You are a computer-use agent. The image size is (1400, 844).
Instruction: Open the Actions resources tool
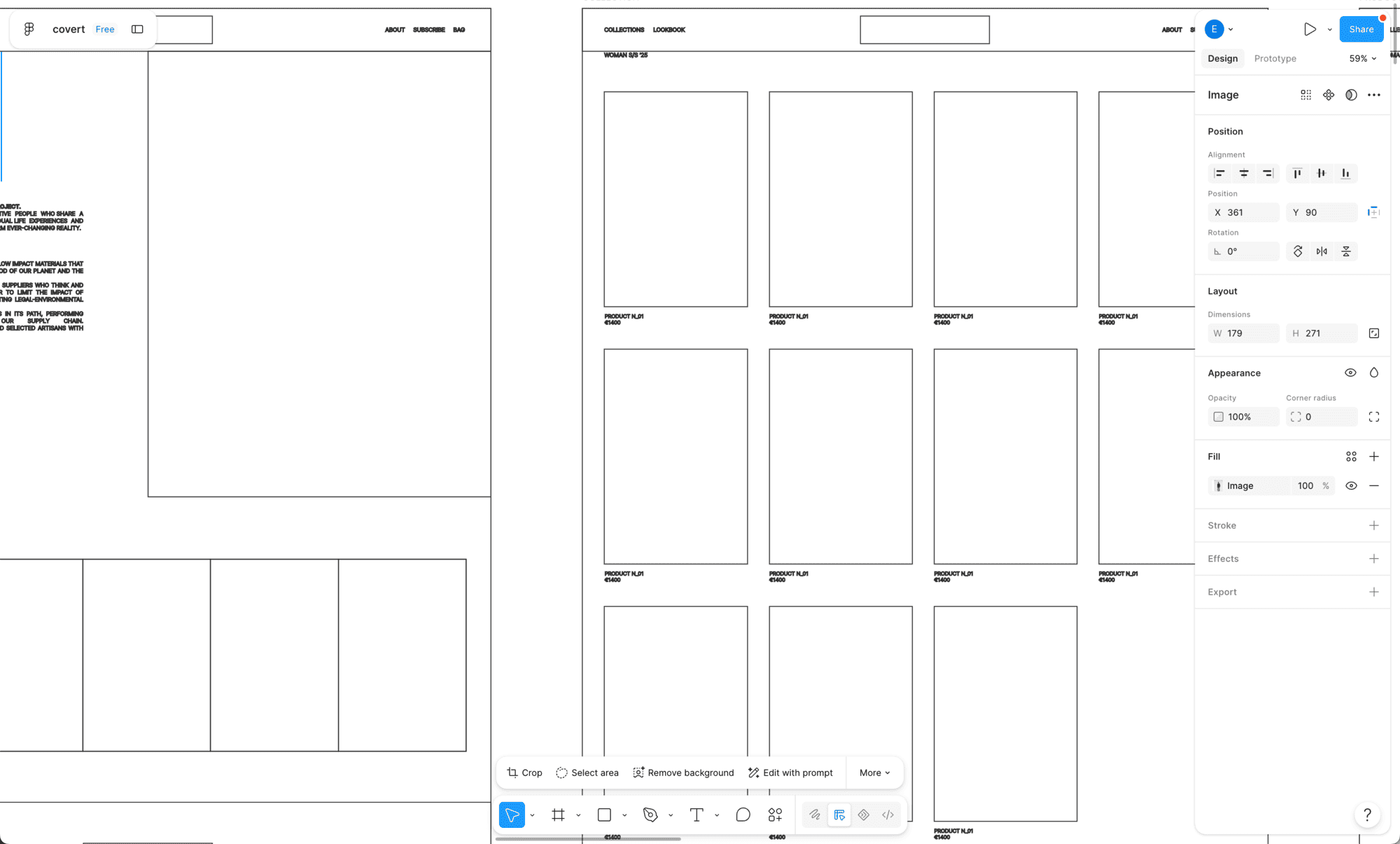[775, 815]
